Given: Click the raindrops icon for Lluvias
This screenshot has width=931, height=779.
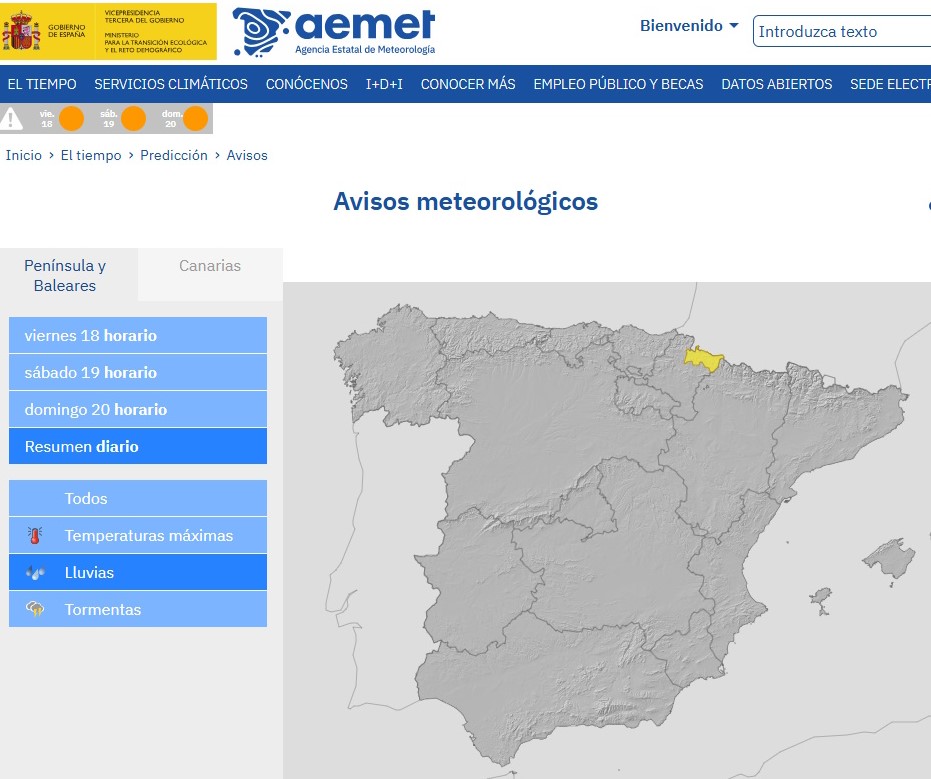Looking at the screenshot, I should (x=35, y=572).
